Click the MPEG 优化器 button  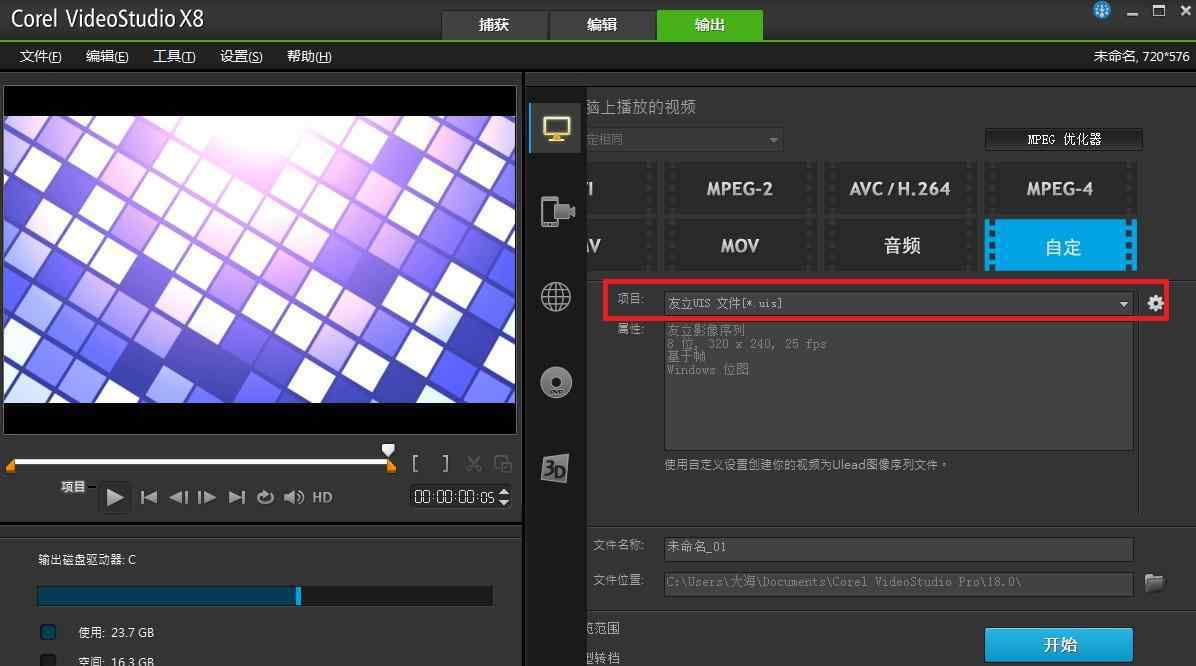(1064, 140)
